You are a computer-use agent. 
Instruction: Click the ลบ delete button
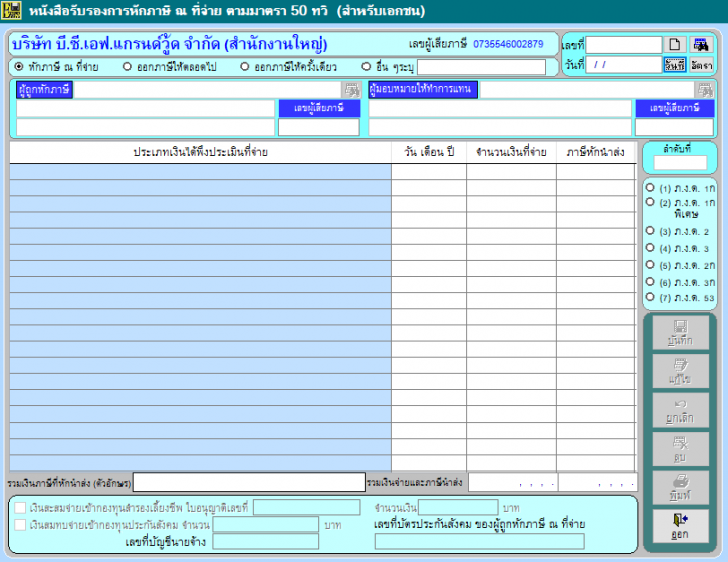click(680, 449)
